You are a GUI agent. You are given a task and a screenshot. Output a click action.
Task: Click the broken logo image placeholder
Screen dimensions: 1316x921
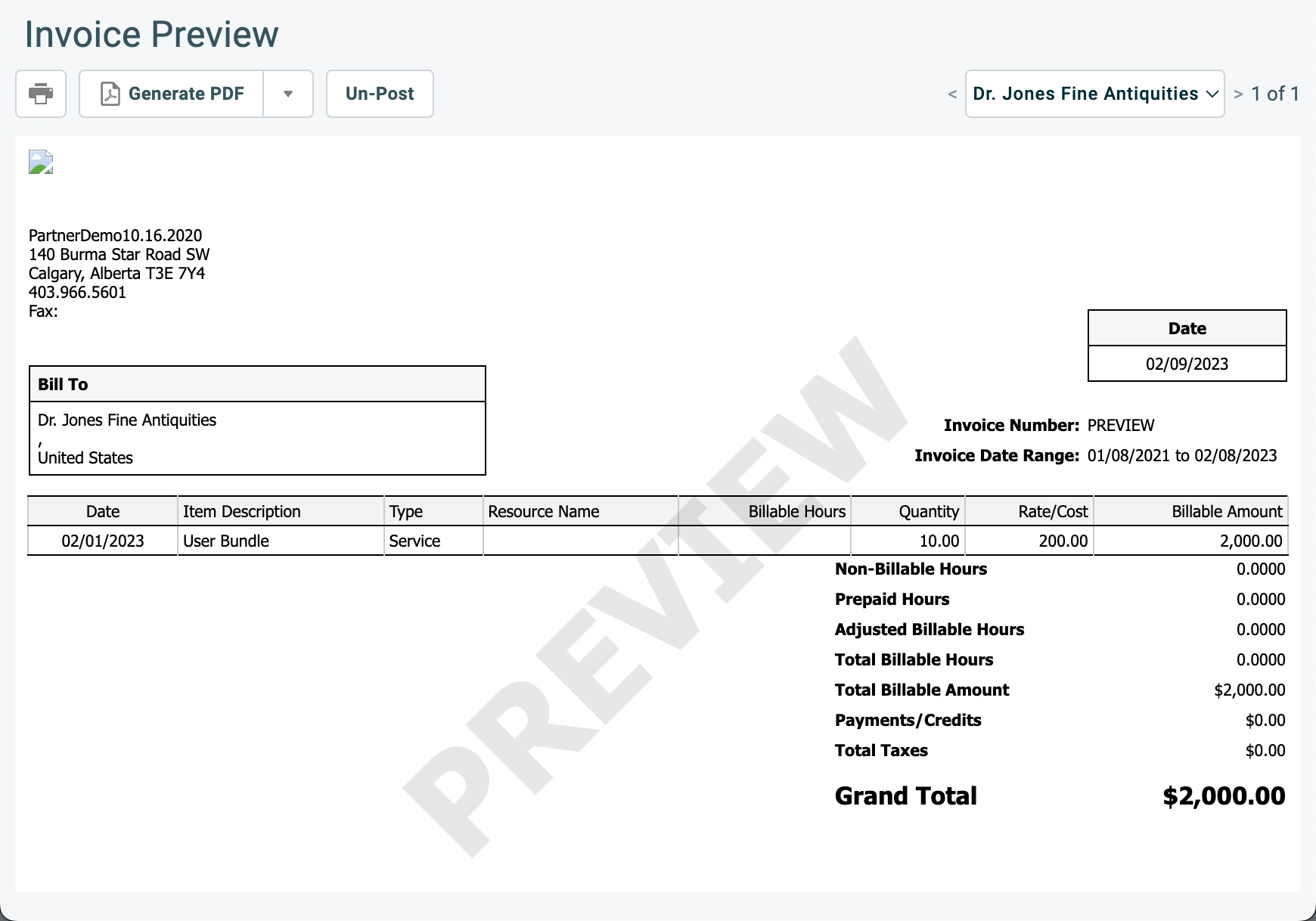[41, 162]
